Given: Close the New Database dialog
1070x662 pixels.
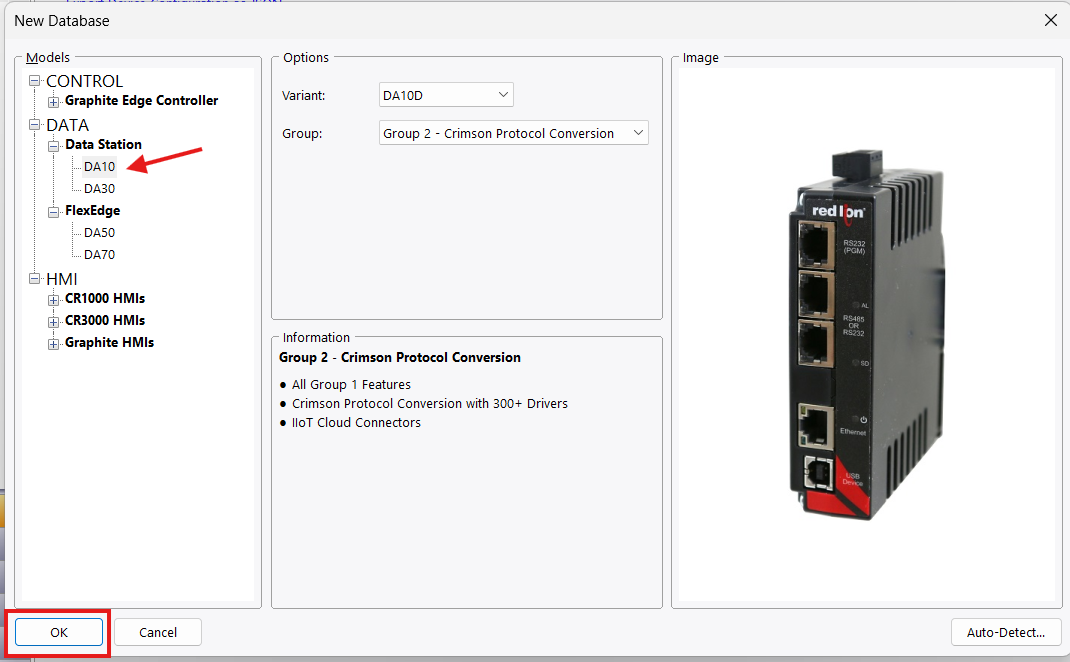Looking at the screenshot, I should click(1050, 20).
